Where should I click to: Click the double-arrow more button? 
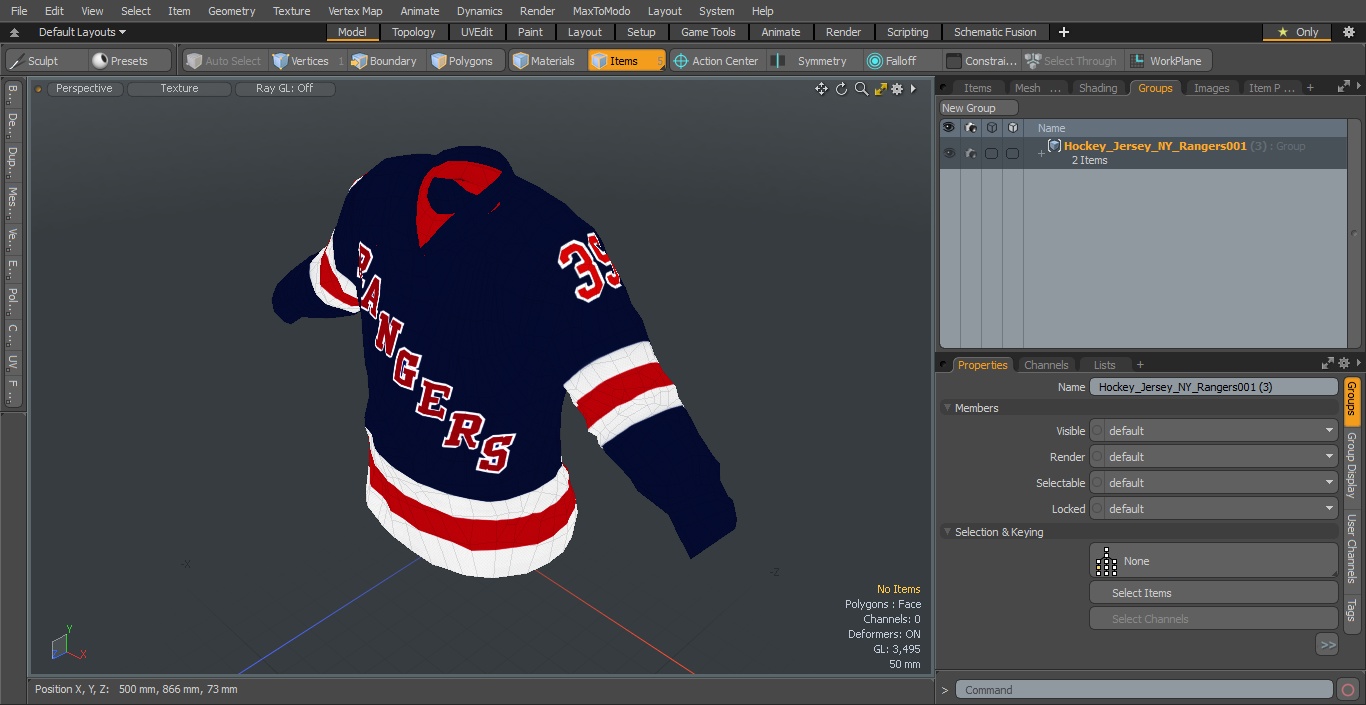click(1327, 645)
